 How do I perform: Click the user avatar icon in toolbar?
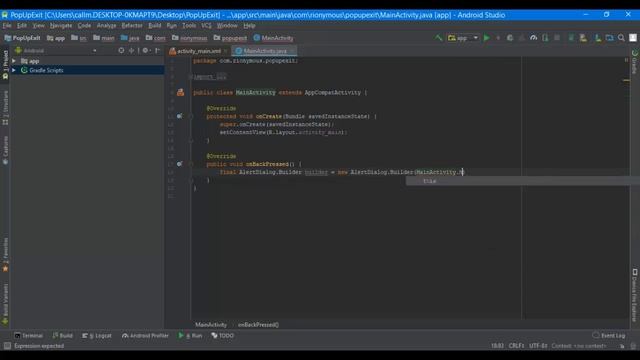(x=633, y=38)
